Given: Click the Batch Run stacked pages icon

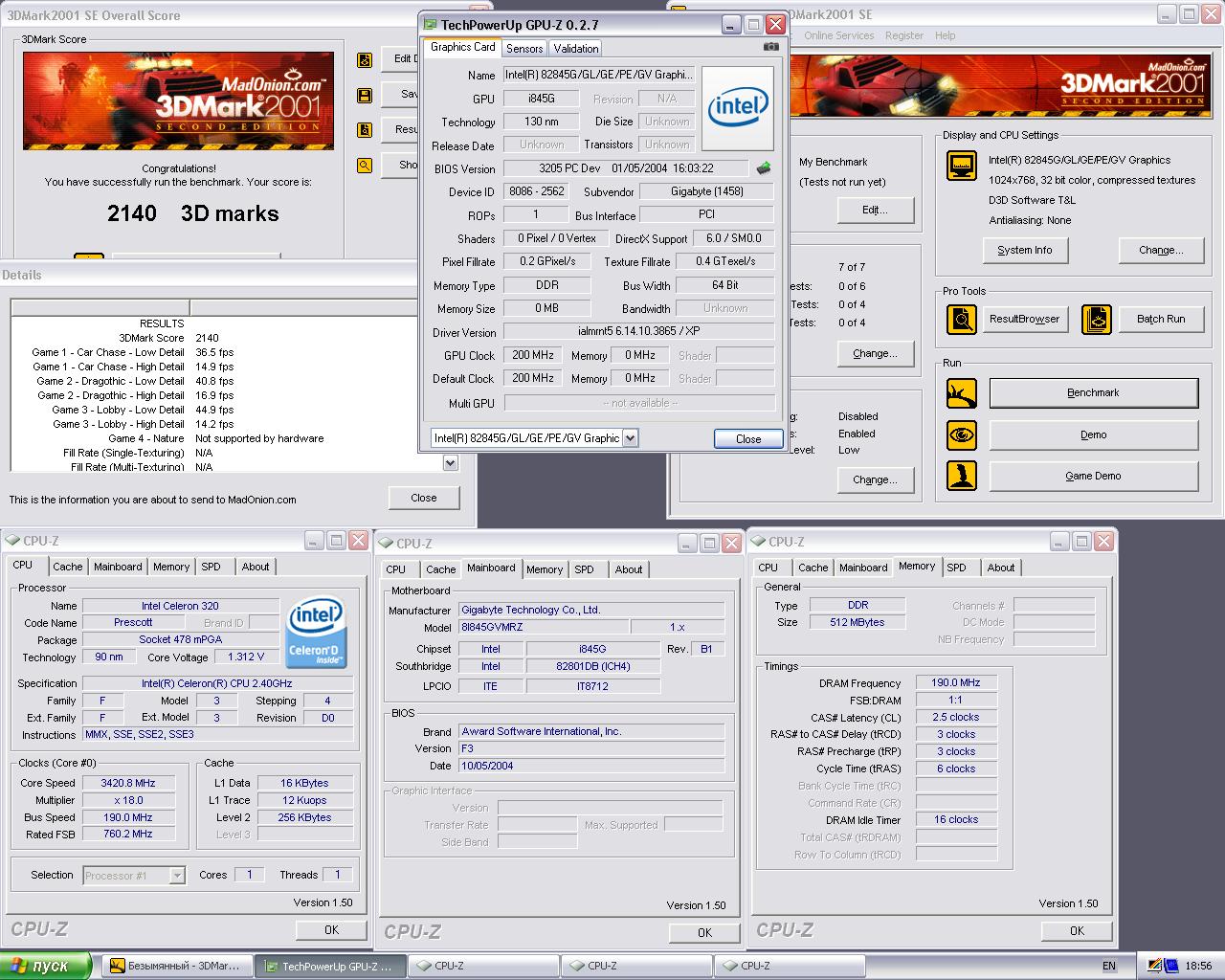Looking at the screenshot, I should pos(1097,319).
